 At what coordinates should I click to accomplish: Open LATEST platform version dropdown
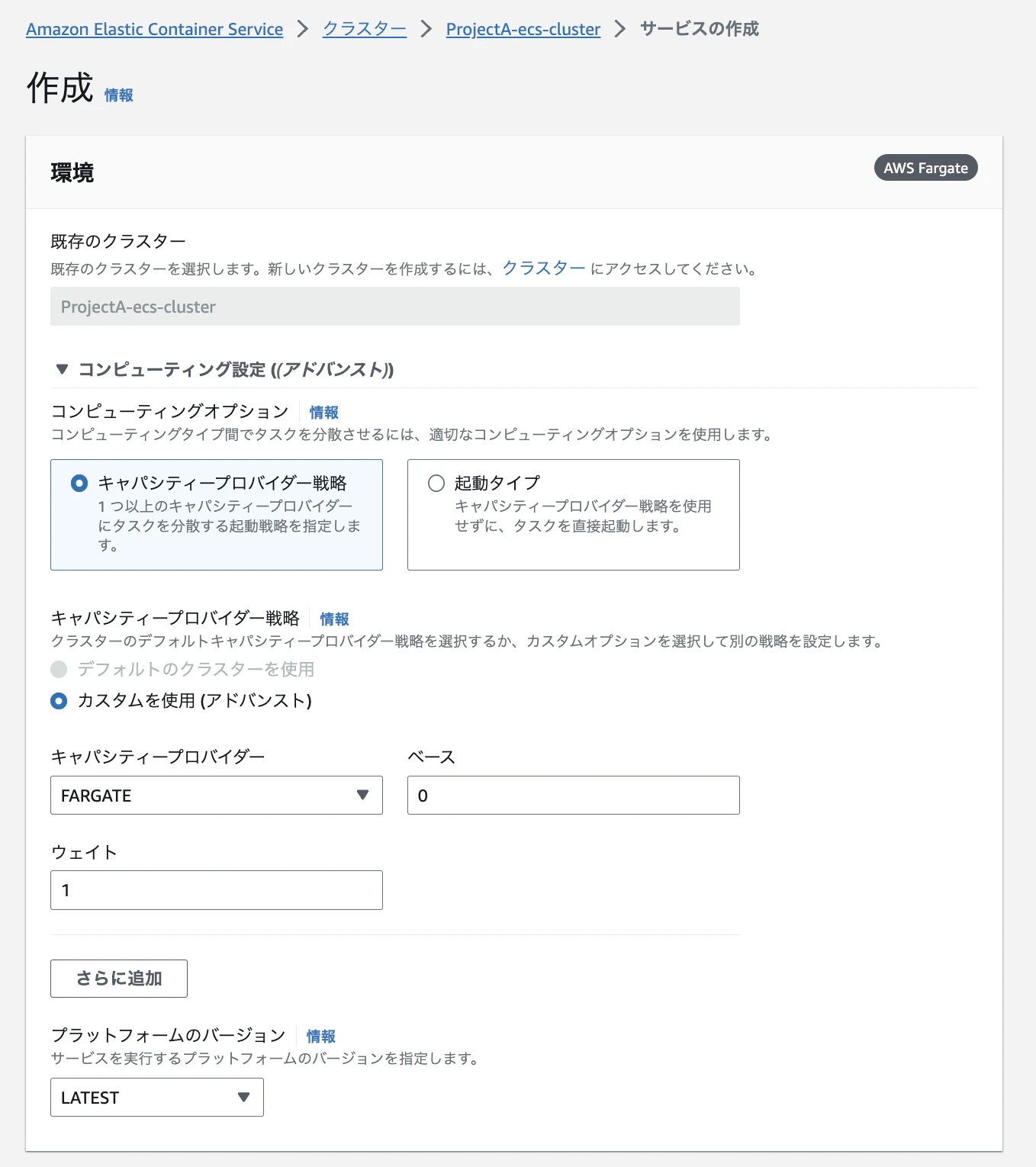(157, 1098)
